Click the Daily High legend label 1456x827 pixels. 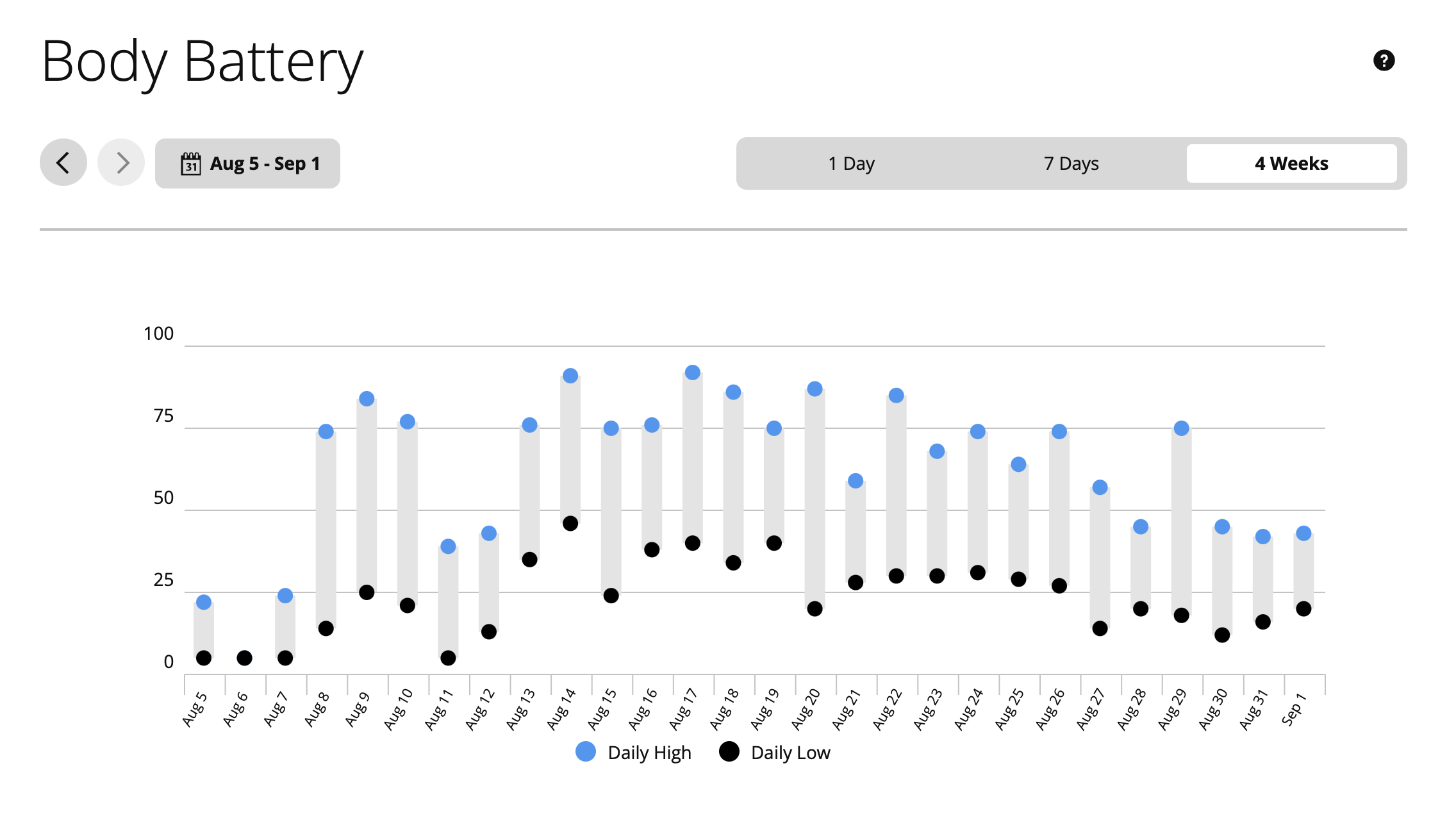click(649, 753)
